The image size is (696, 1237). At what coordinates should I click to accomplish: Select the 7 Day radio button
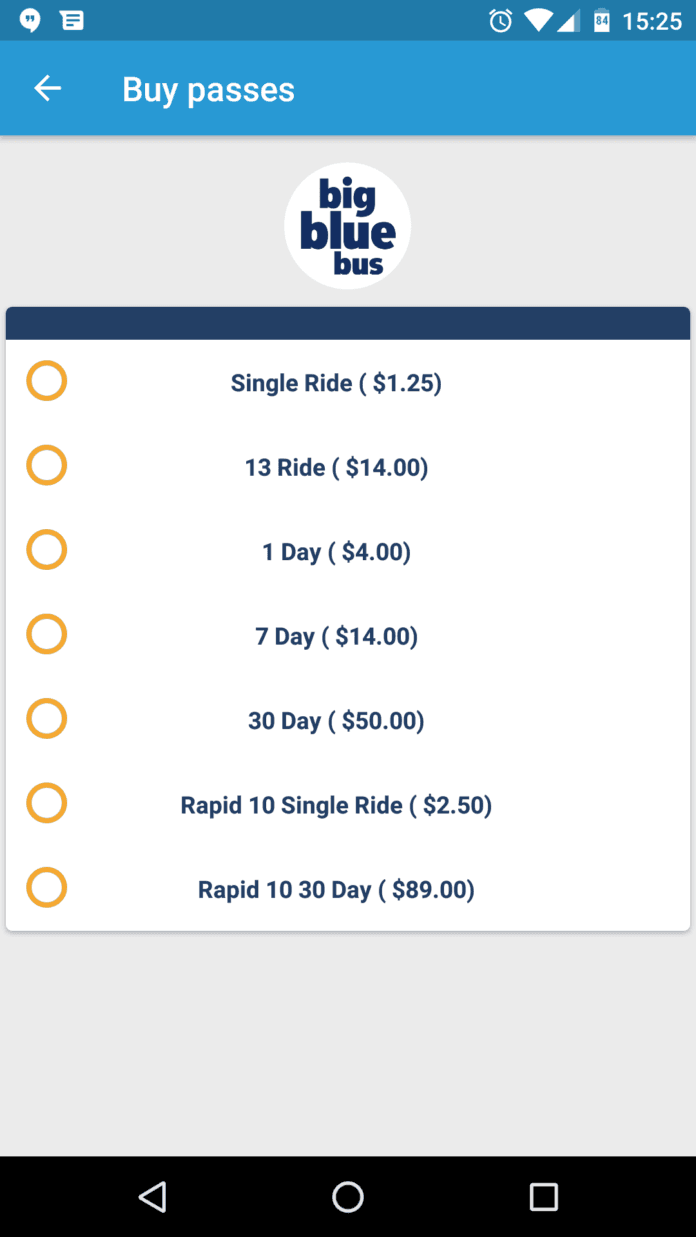tap(46, 634)
